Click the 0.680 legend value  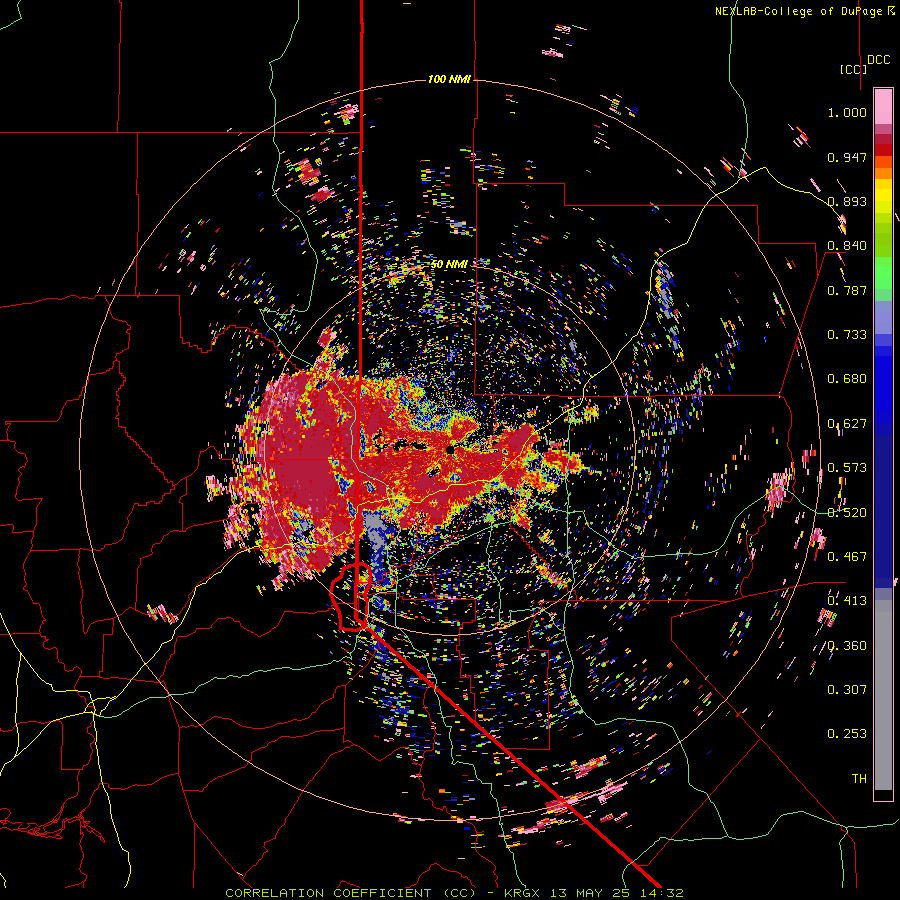pos(847,379)
